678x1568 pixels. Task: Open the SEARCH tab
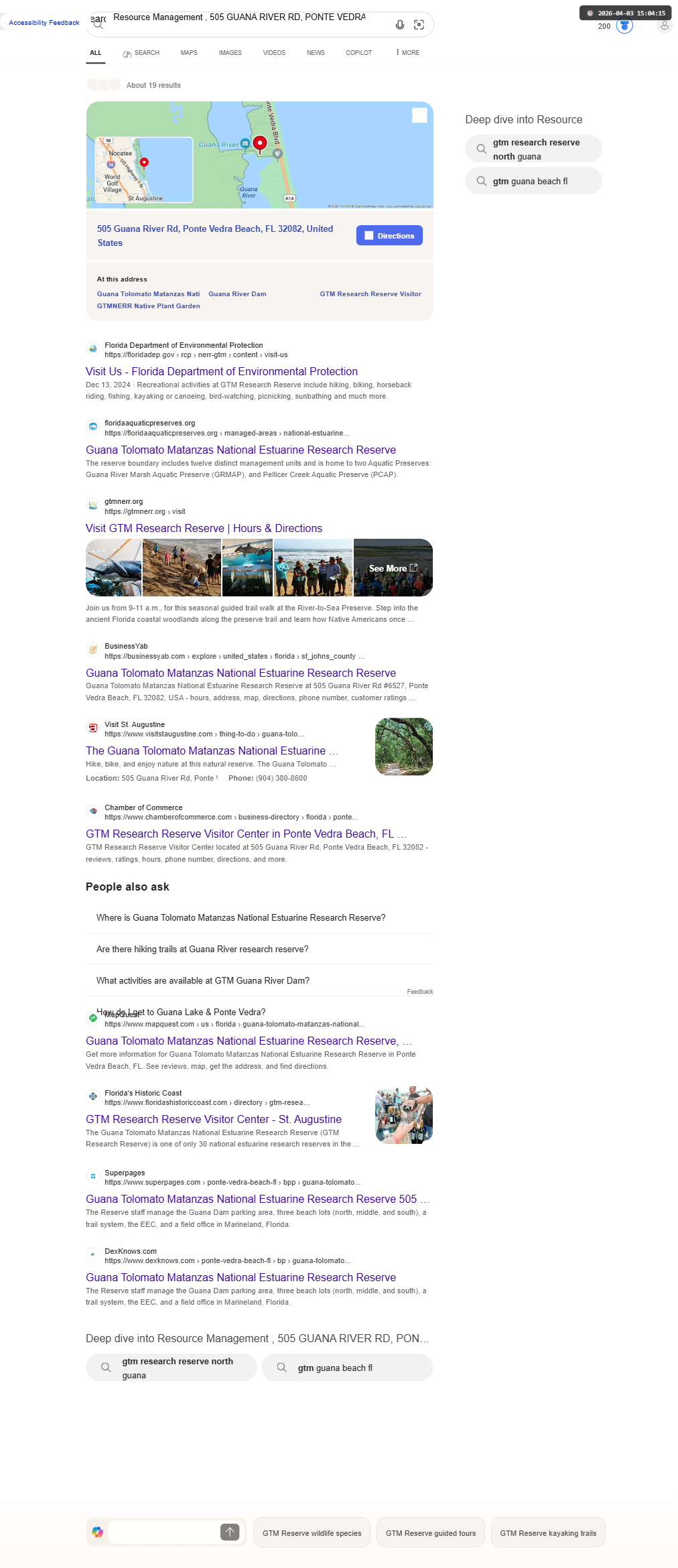141,53
